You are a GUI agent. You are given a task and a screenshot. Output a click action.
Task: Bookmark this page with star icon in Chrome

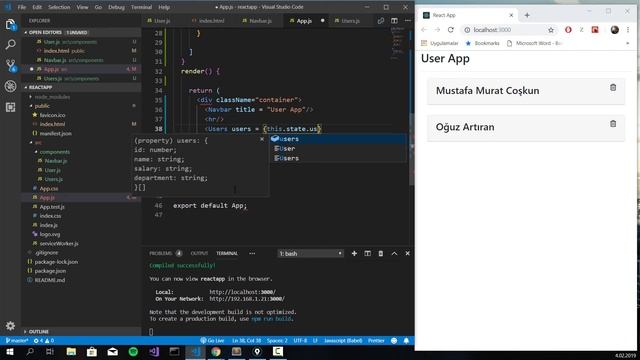point(551,30)
